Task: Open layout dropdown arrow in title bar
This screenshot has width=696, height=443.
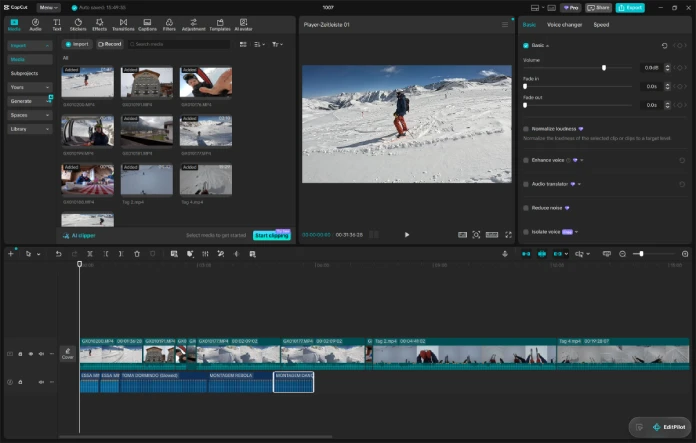Action: tap(543, 8)
